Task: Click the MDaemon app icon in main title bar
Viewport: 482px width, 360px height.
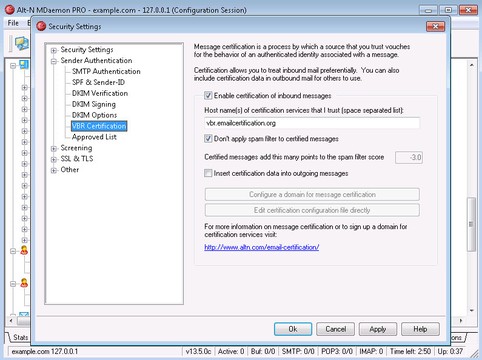Action: (10, 10)
